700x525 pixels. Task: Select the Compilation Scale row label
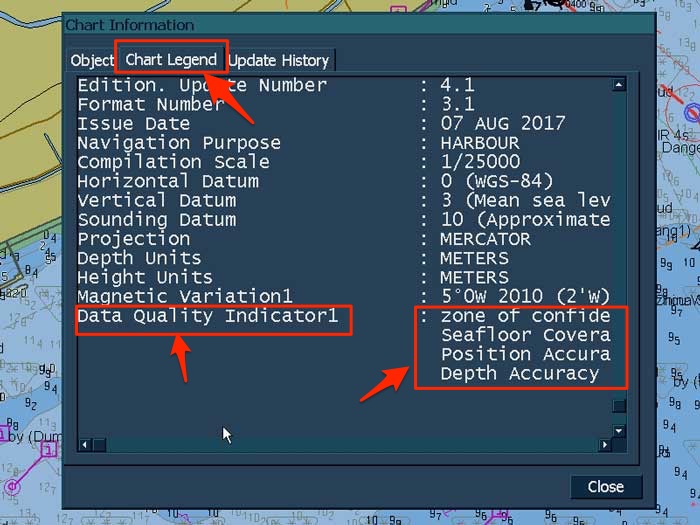click(x=173, y=162)
